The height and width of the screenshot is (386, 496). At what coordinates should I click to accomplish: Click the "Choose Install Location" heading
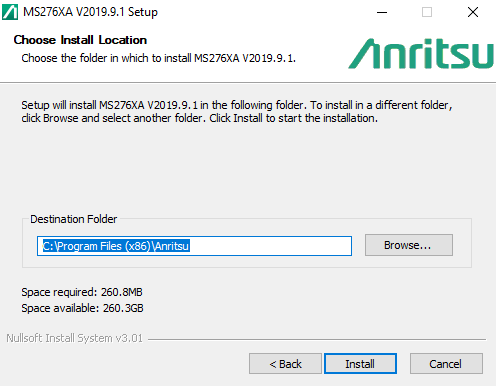click(x=80, y=40)
